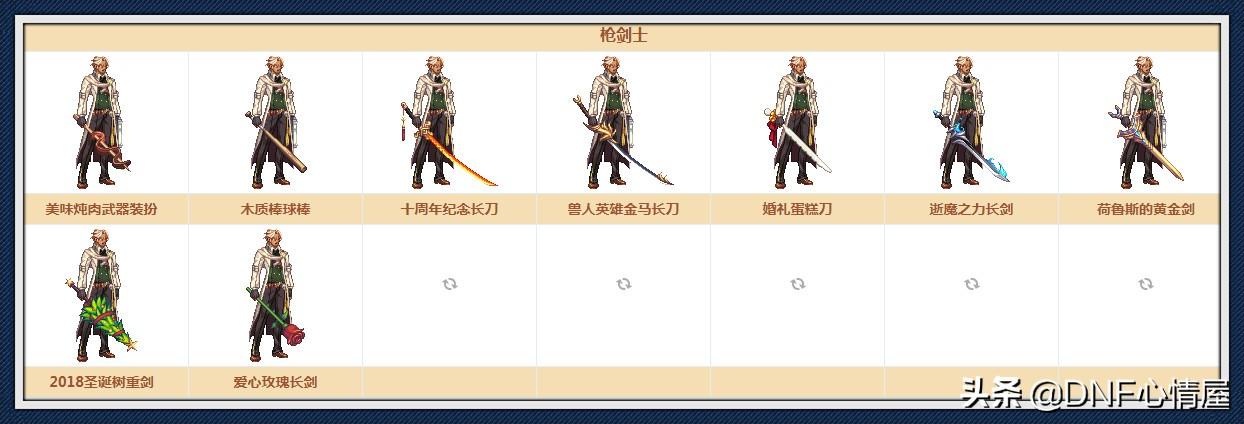Image resolution: width=1244 pixels, height=424 pixels.
Task: Reload the empty slot under 婚礼蛋糕刀
Action: click(797, 284)
